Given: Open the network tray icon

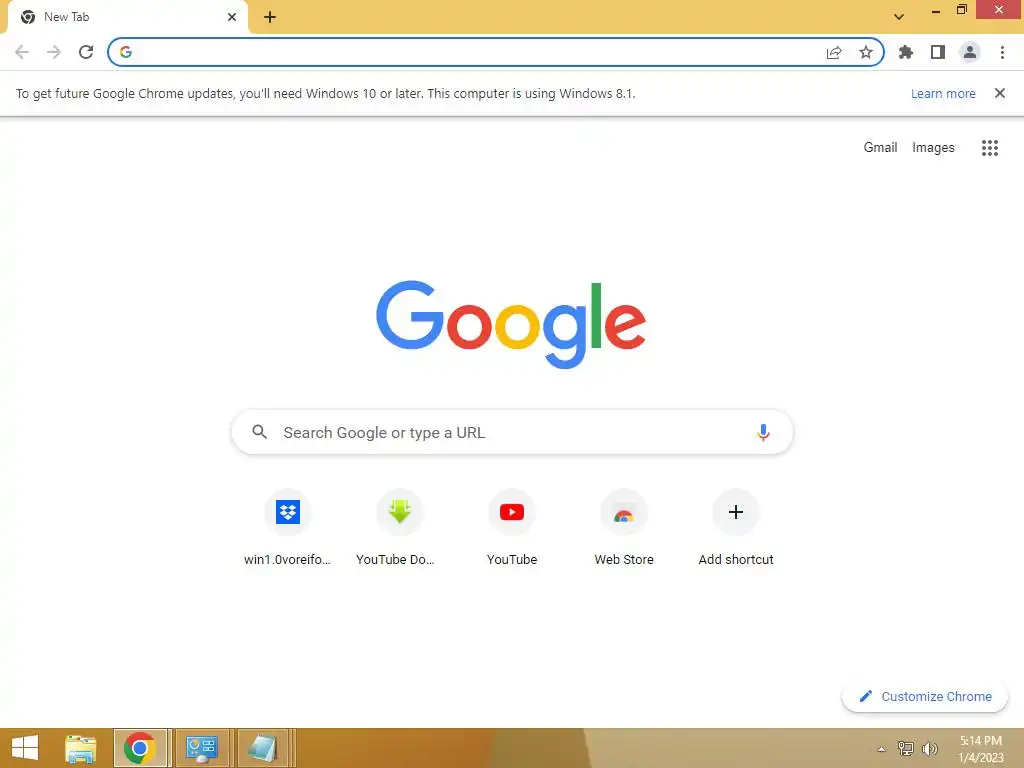Looking at the screenshot, I should point(906,749).
